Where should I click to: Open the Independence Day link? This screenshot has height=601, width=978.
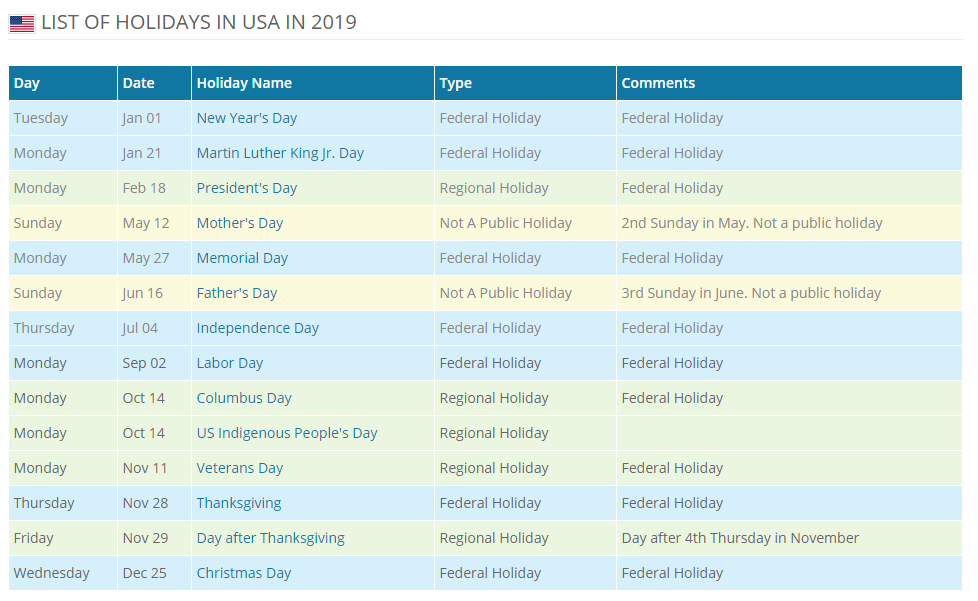(258, 328)
